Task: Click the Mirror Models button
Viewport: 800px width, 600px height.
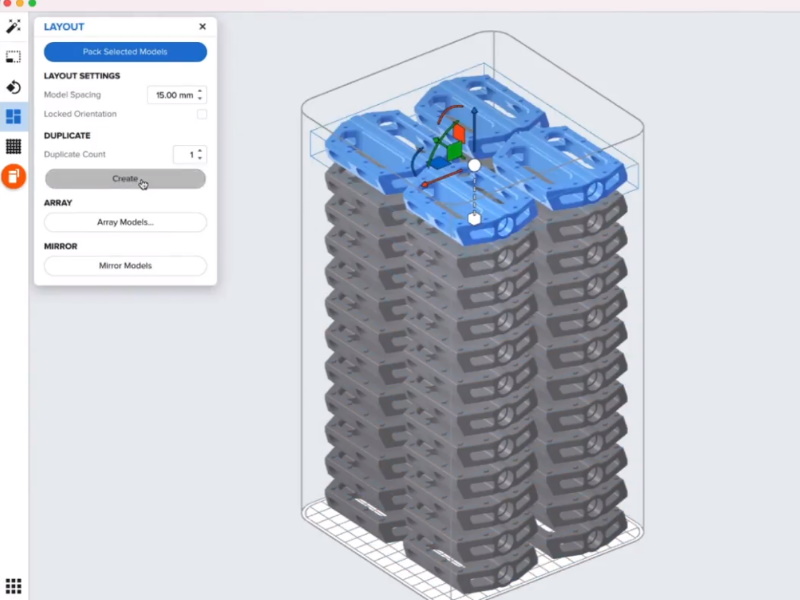Action: click(125, 266)
